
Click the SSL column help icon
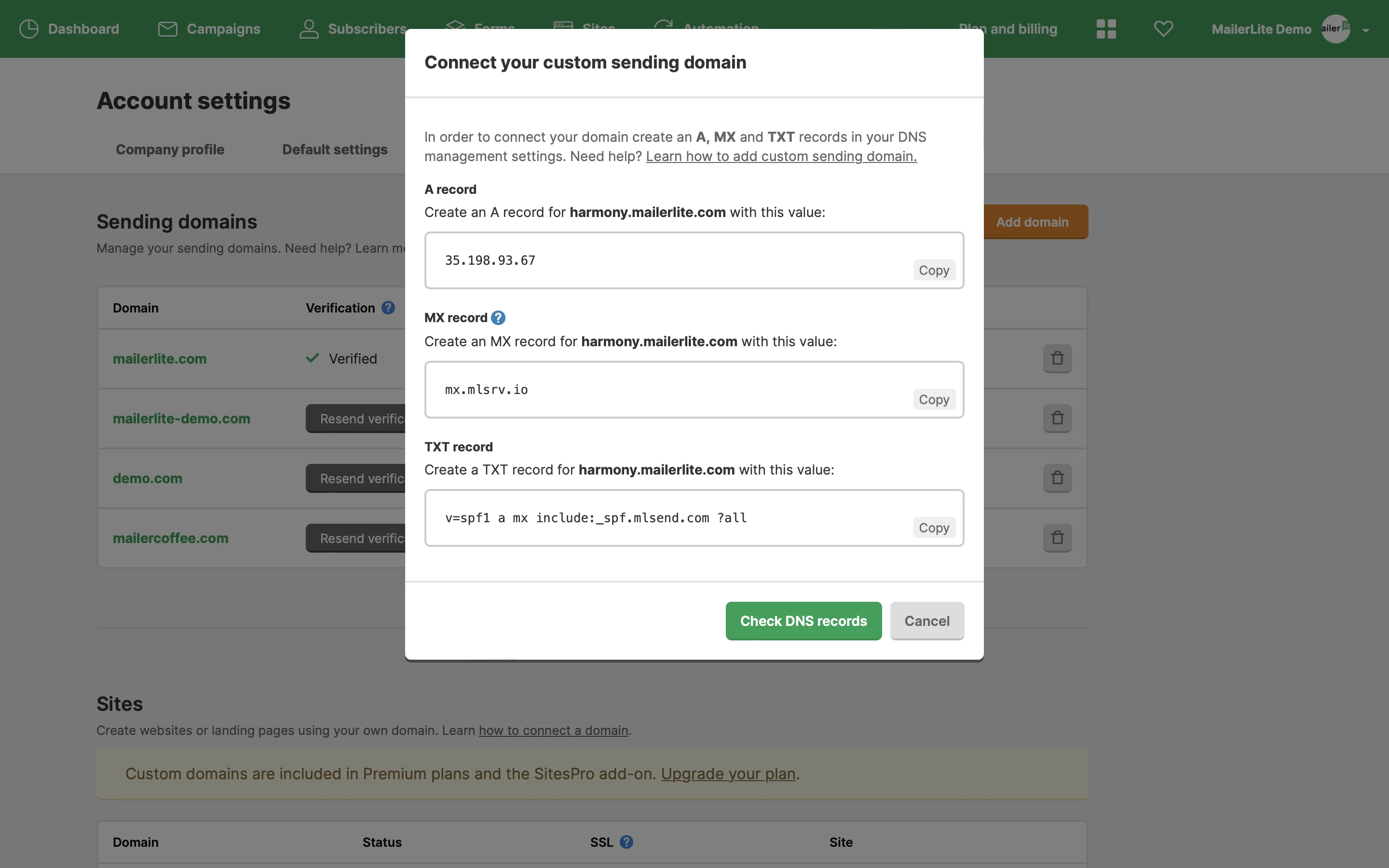pyautogui.click(x=626, y=841)
